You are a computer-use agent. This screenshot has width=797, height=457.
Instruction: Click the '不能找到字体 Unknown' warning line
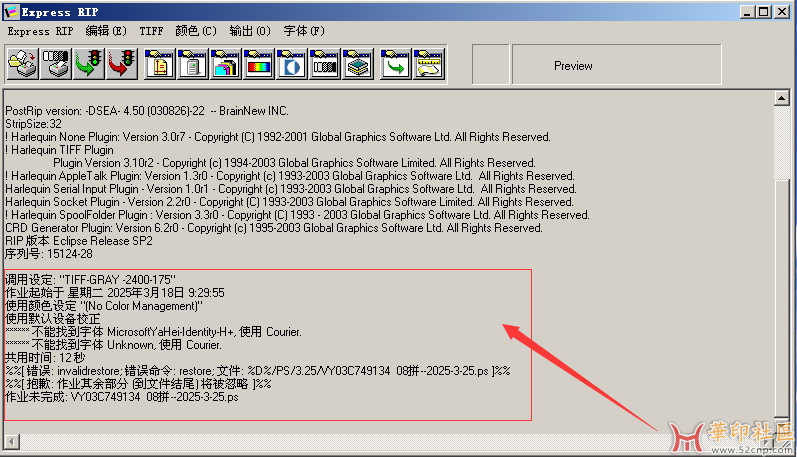[x=113, y=345]
